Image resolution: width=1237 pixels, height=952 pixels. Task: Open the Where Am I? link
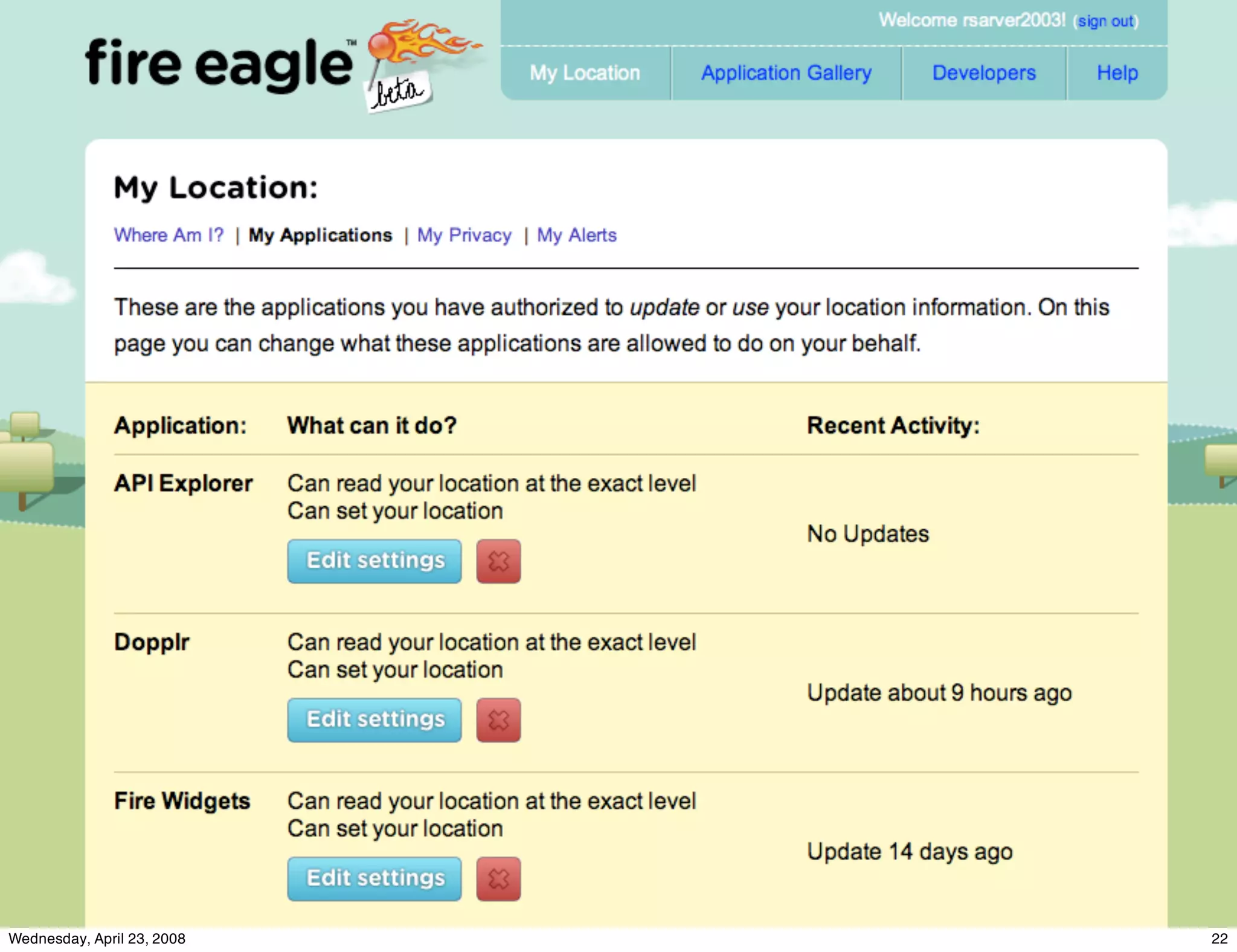click(169, 235)
